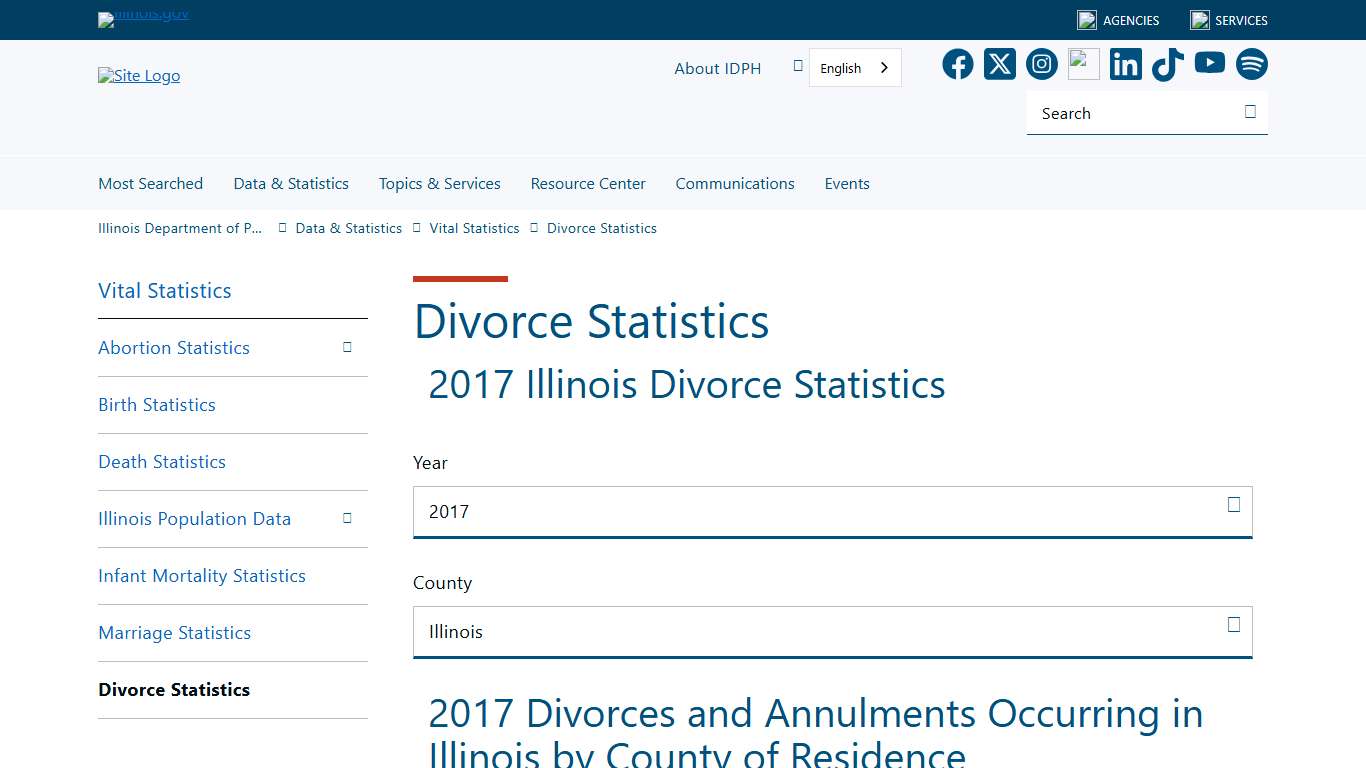Click inside the Search input field

click(1120, 113)
